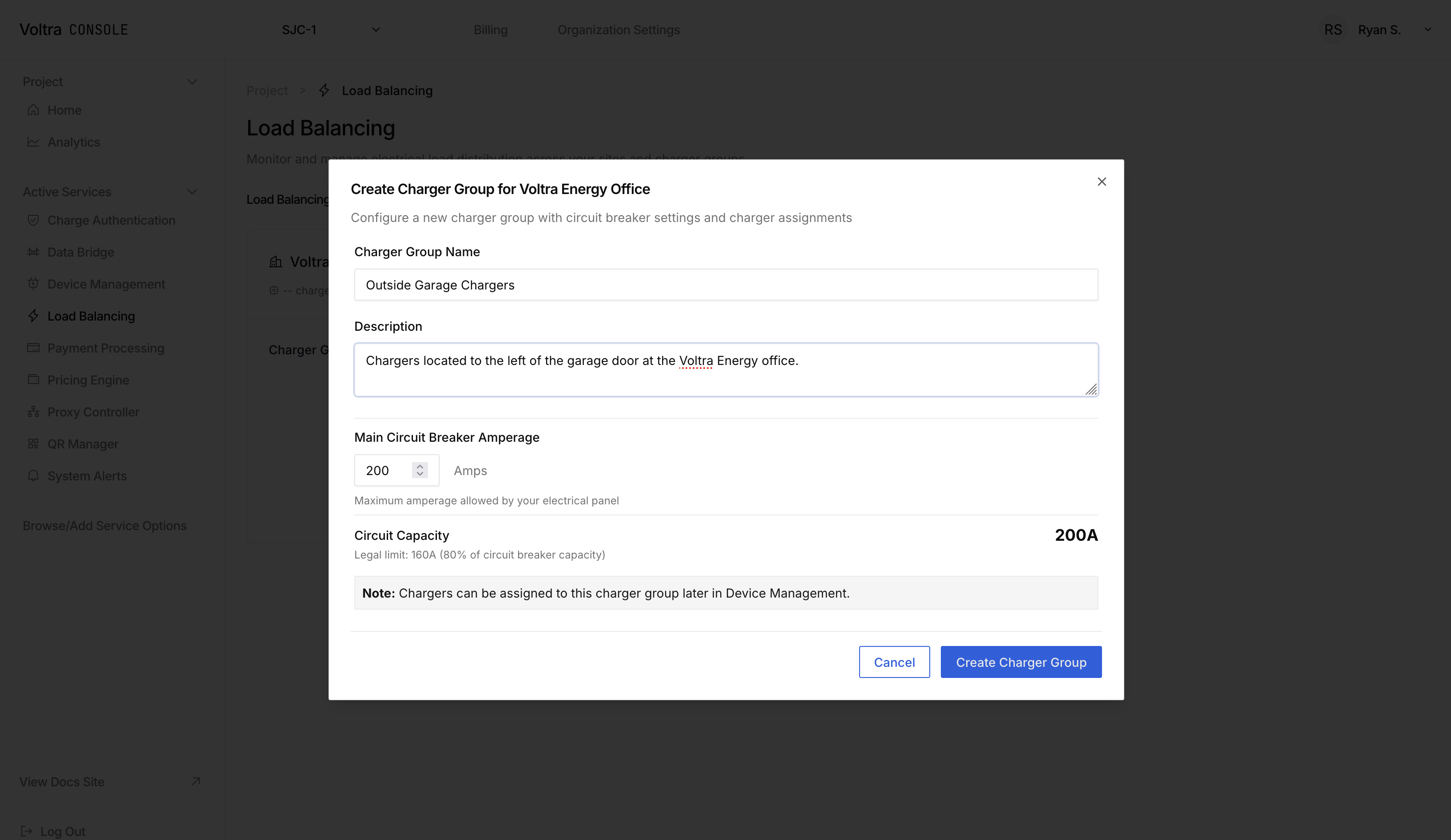The image size is (1451, 840).
Task: Click inside the Charger Group Name field
Action: (x=725, y=285)
